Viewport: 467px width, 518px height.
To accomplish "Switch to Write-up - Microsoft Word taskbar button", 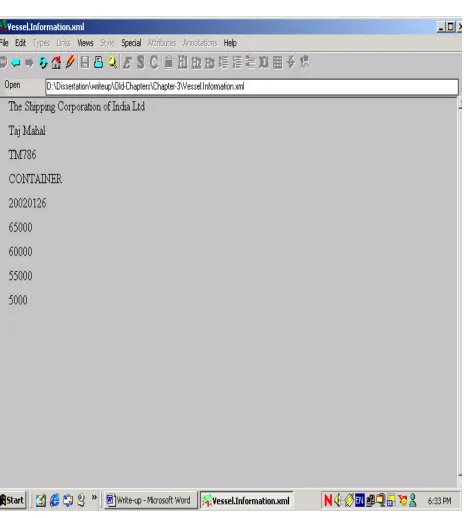I will [151, 500].
